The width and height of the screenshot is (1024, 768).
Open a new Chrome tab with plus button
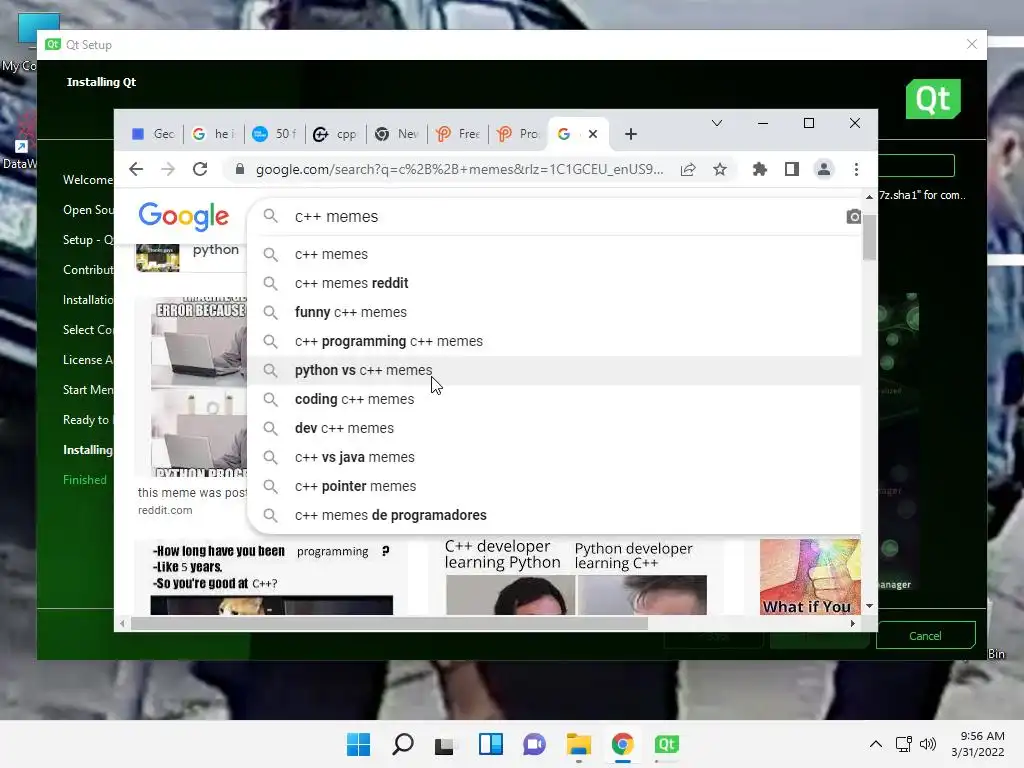[630, 134]
